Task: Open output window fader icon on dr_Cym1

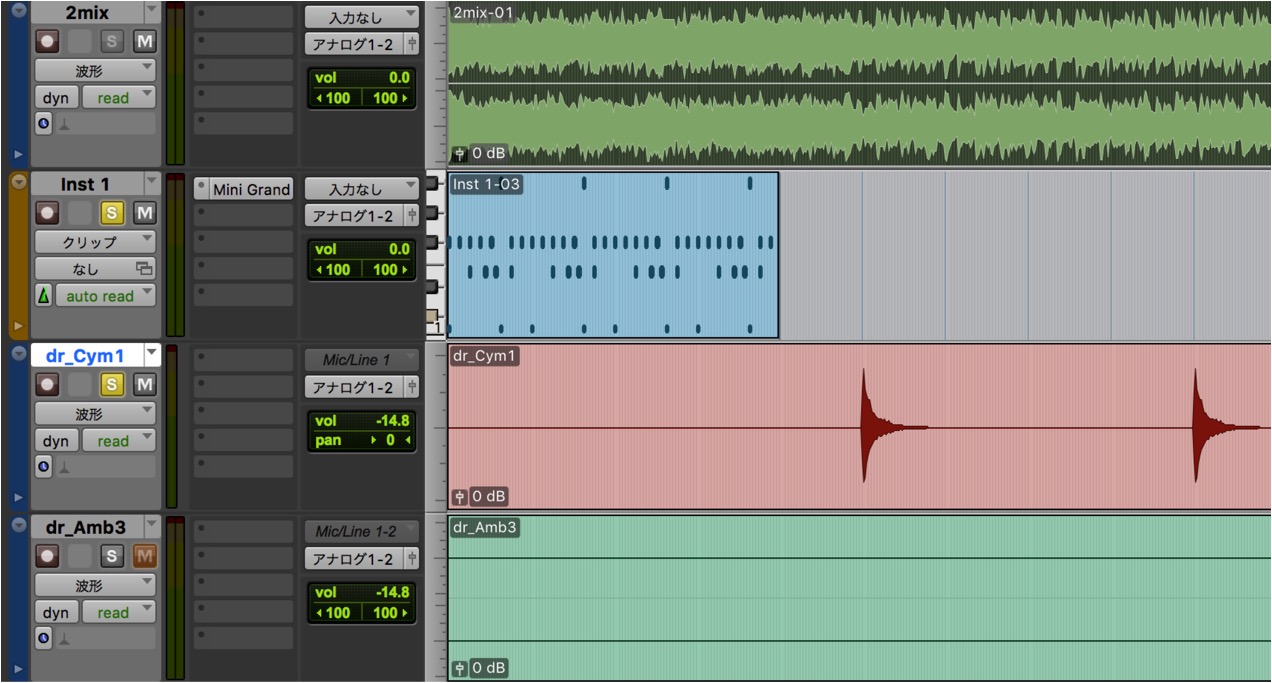Action: 412,388
